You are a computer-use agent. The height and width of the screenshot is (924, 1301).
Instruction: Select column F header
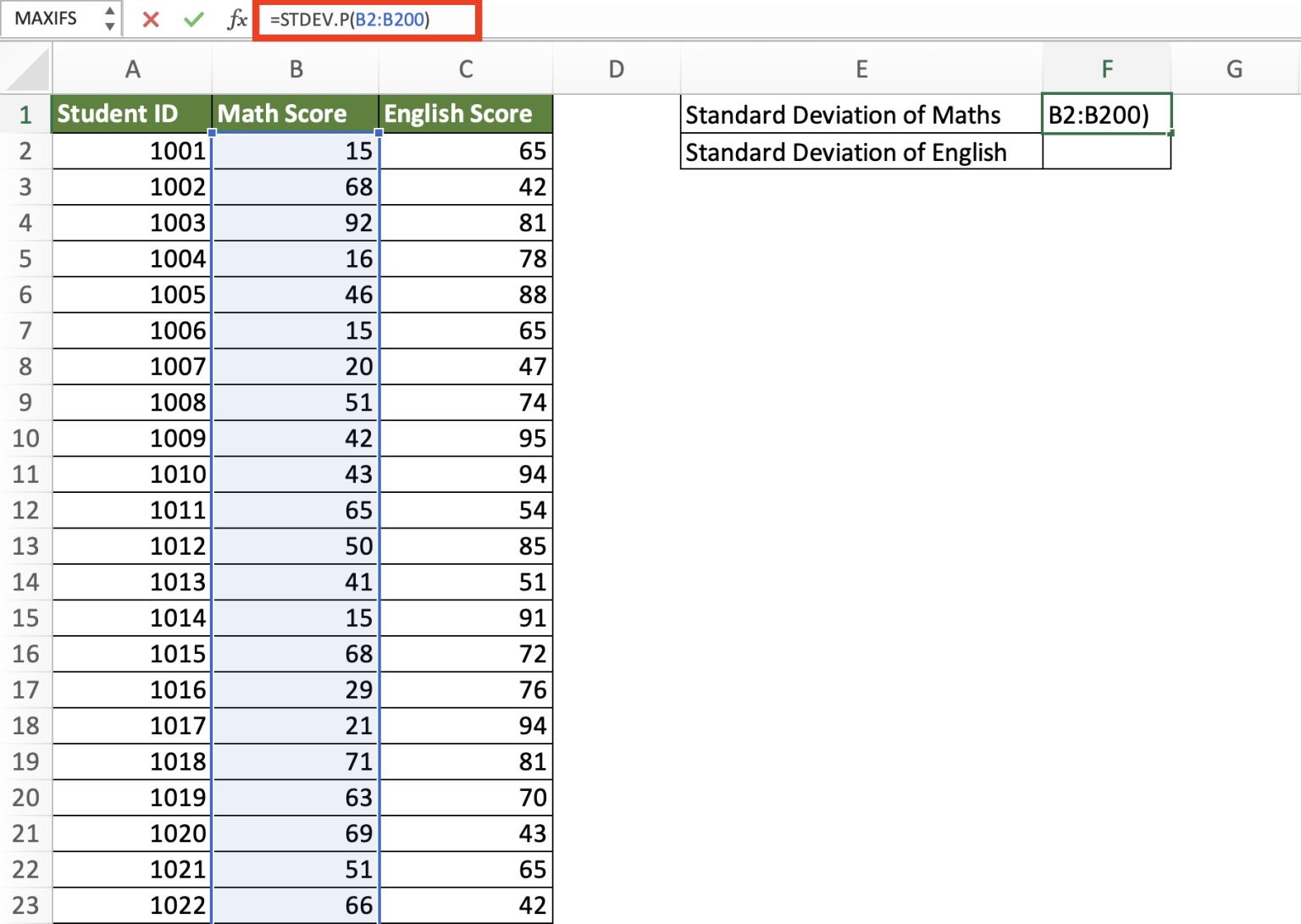point(1107,69)
